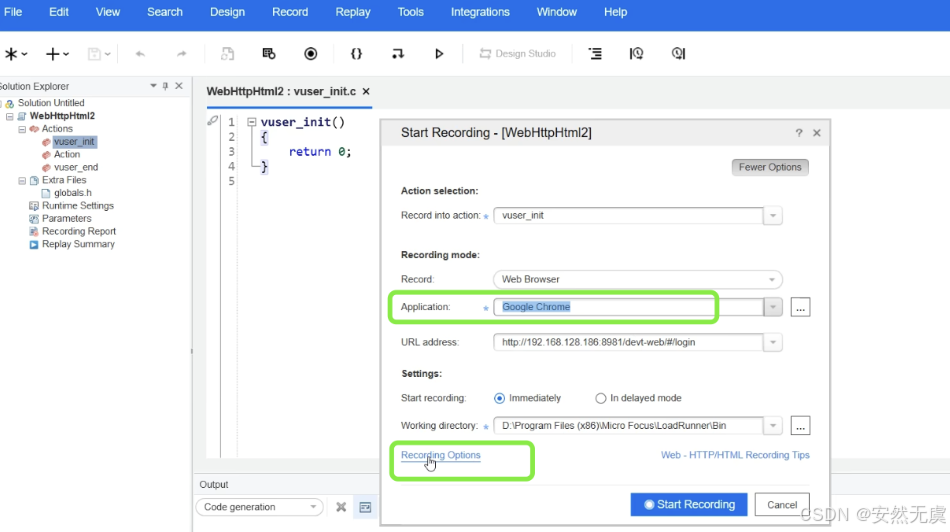Click the browse button next to Application
The image size is (950, 532).
coord(800,307)
